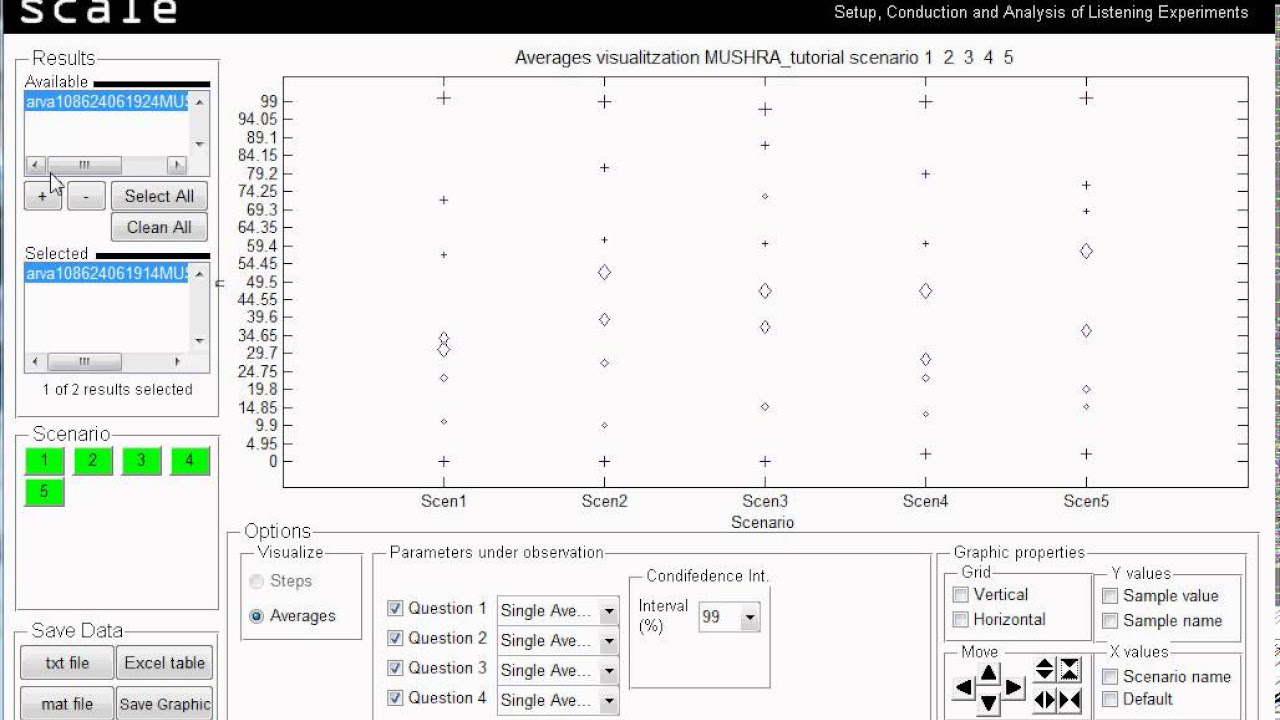Click Selected list horizontal scrollbar thumb

click(84, 362)
